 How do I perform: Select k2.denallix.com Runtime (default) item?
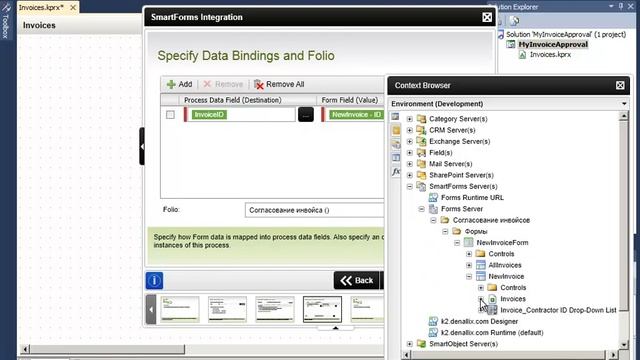[492, 333]
